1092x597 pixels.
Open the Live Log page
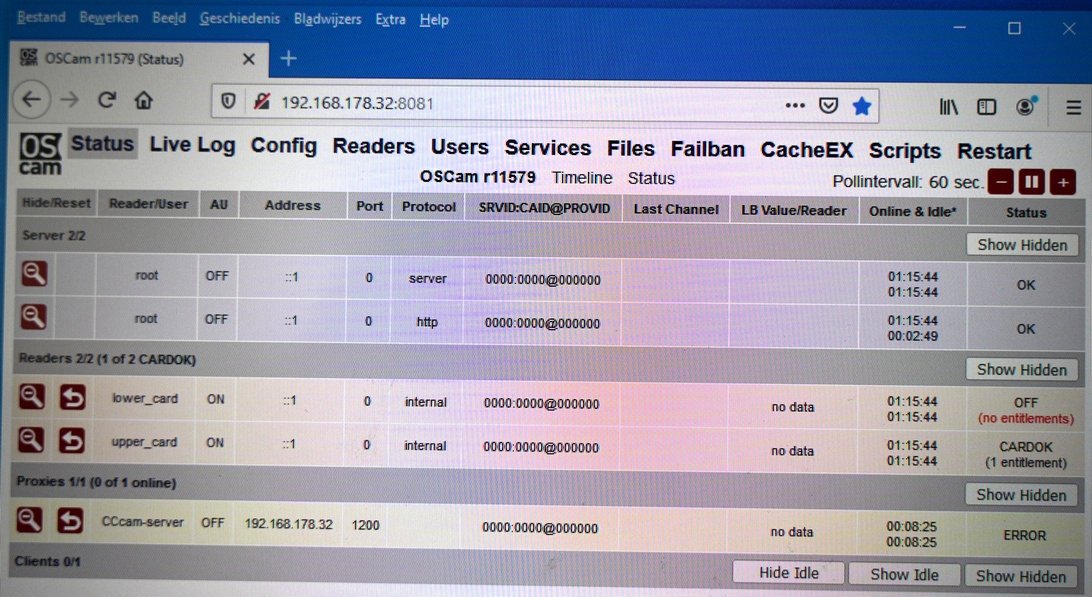point(192,145)
